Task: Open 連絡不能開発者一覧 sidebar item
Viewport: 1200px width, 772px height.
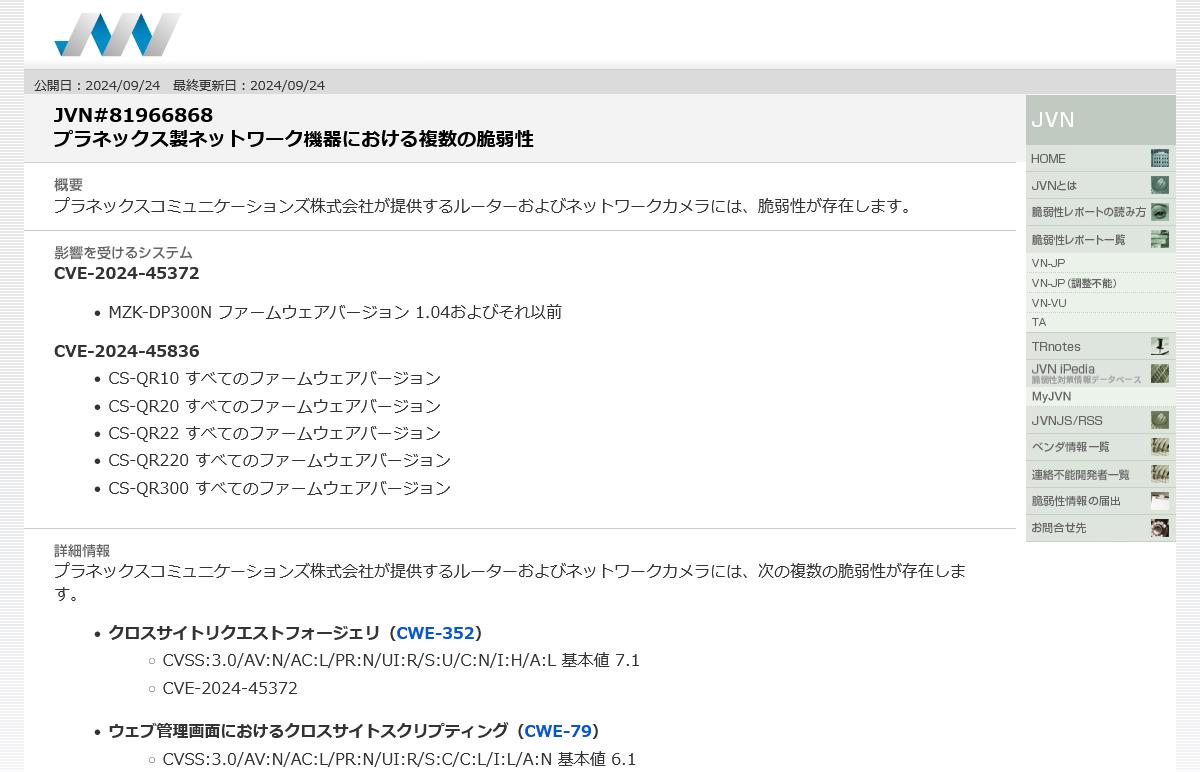Action: point(1100,474)
